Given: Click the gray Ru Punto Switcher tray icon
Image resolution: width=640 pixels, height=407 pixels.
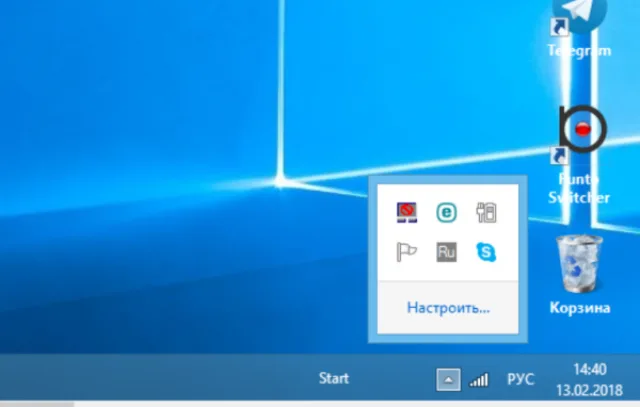Looking at the screenshot, I should 447,252.
